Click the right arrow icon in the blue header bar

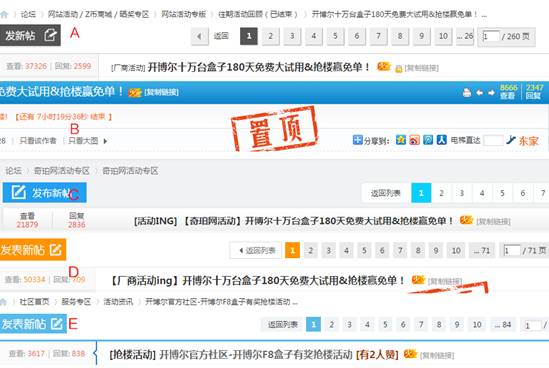(491, 93)
